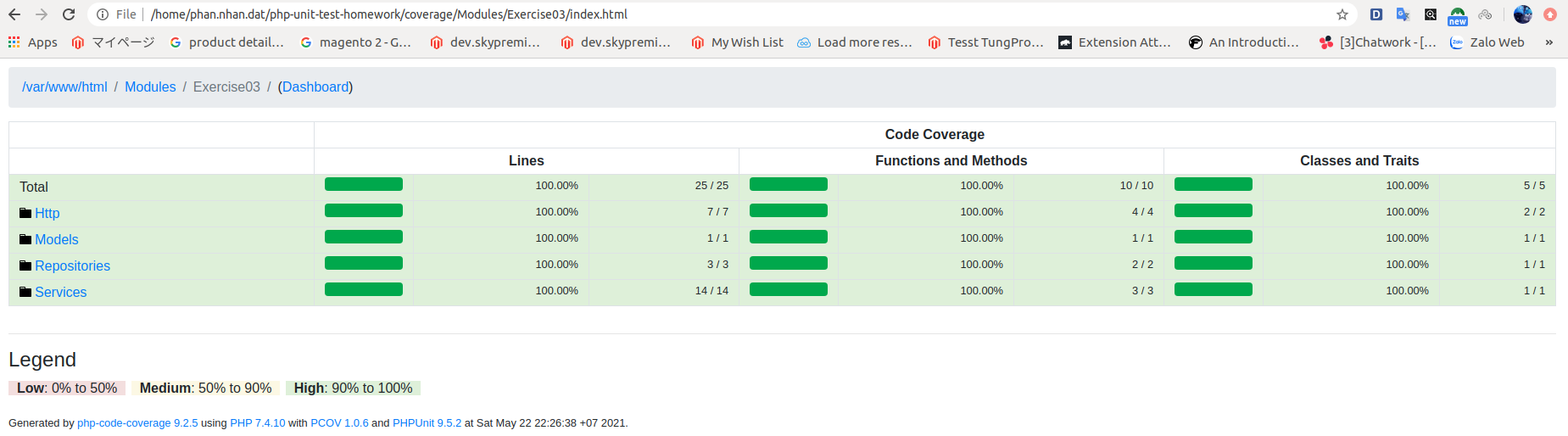Image resolution: width=1568 pixels, height=436 pixels.
Task: Click the folder icon beside Repositories
Action: tap(25, 266)
